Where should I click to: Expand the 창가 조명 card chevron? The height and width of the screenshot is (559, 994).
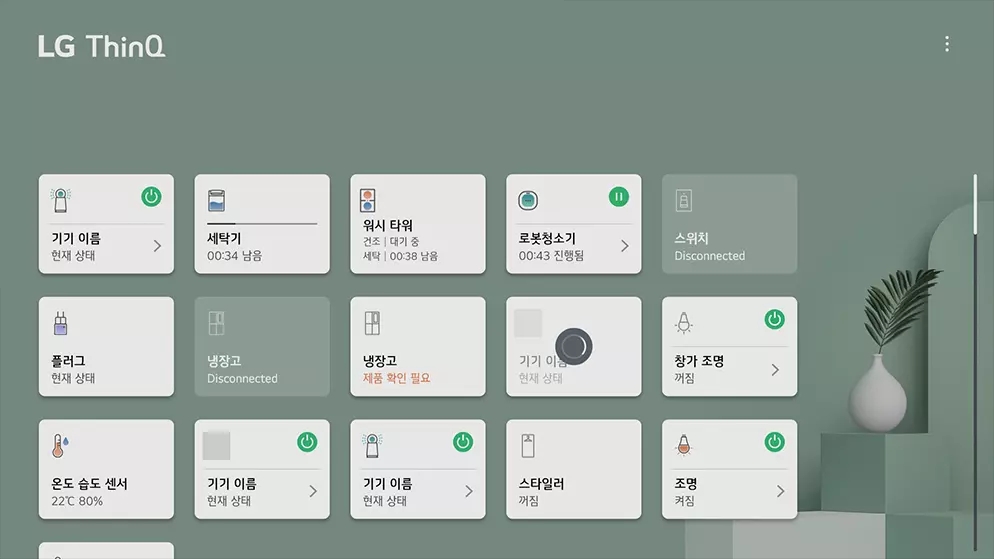click(x=775, y=370)
